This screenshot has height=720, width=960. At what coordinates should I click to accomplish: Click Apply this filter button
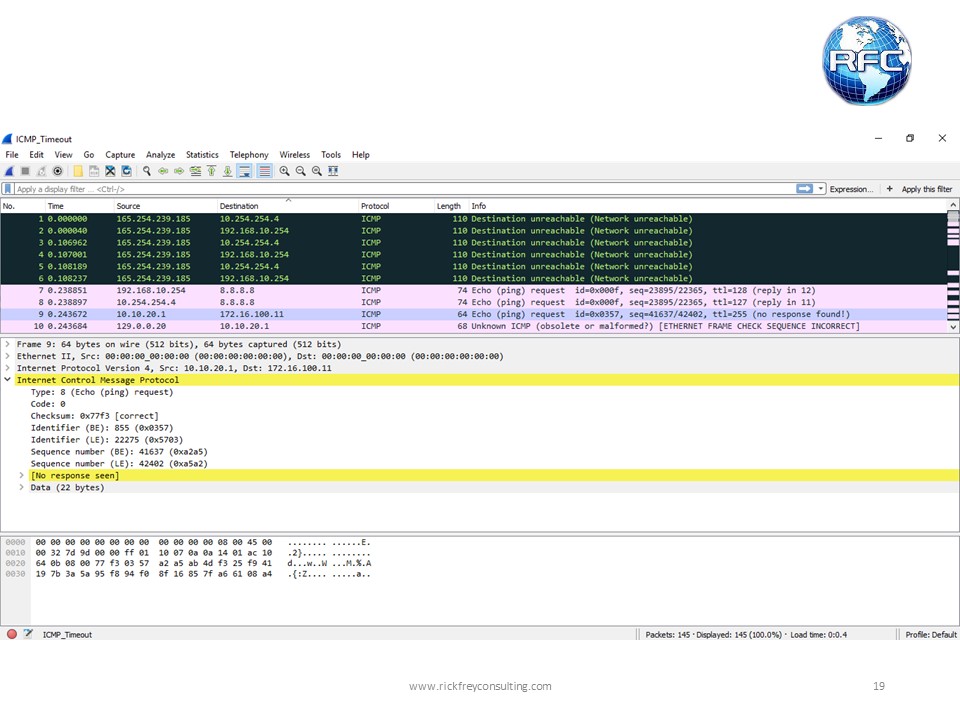pyautogui.click(x=926, y=189)
